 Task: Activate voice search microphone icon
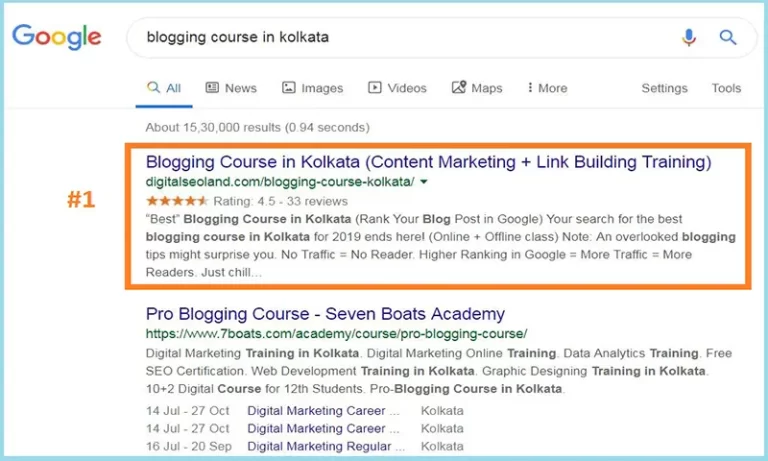click(x=689, y=38)
